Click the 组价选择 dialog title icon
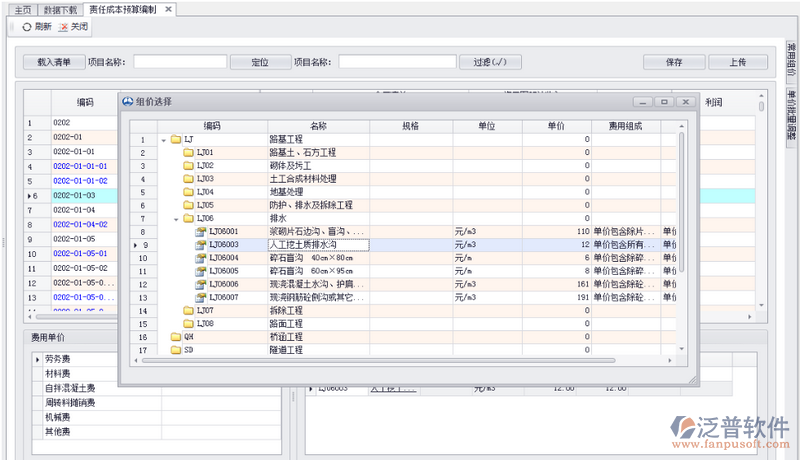This screenshot has width=800, height=460. [128, 101]
